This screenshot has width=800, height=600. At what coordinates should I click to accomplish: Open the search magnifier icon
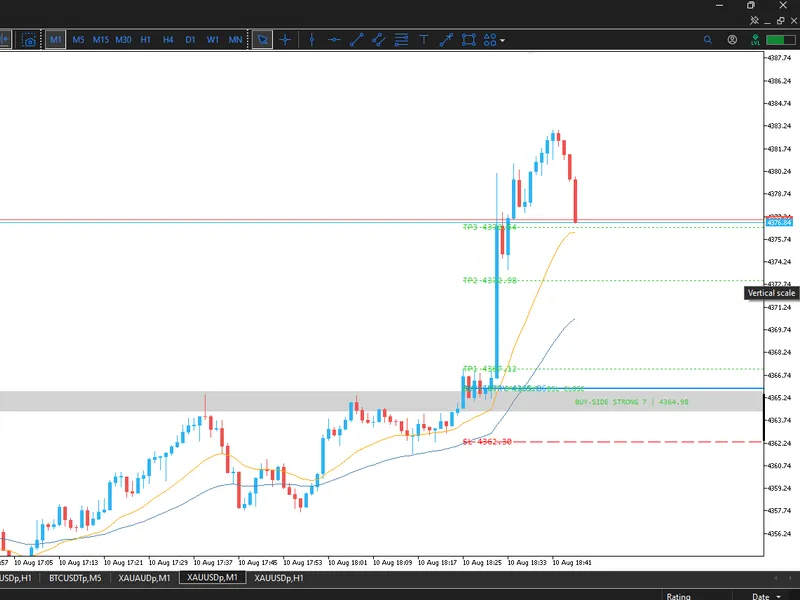tap(708, 40)
